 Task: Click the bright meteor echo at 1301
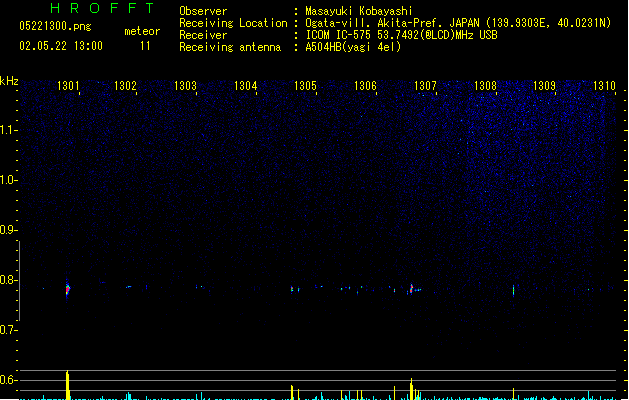click(67, 289)
